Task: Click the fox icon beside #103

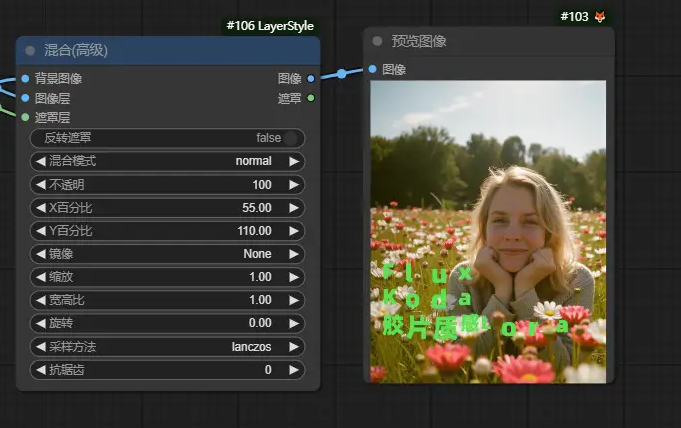Action: point(600,17)
